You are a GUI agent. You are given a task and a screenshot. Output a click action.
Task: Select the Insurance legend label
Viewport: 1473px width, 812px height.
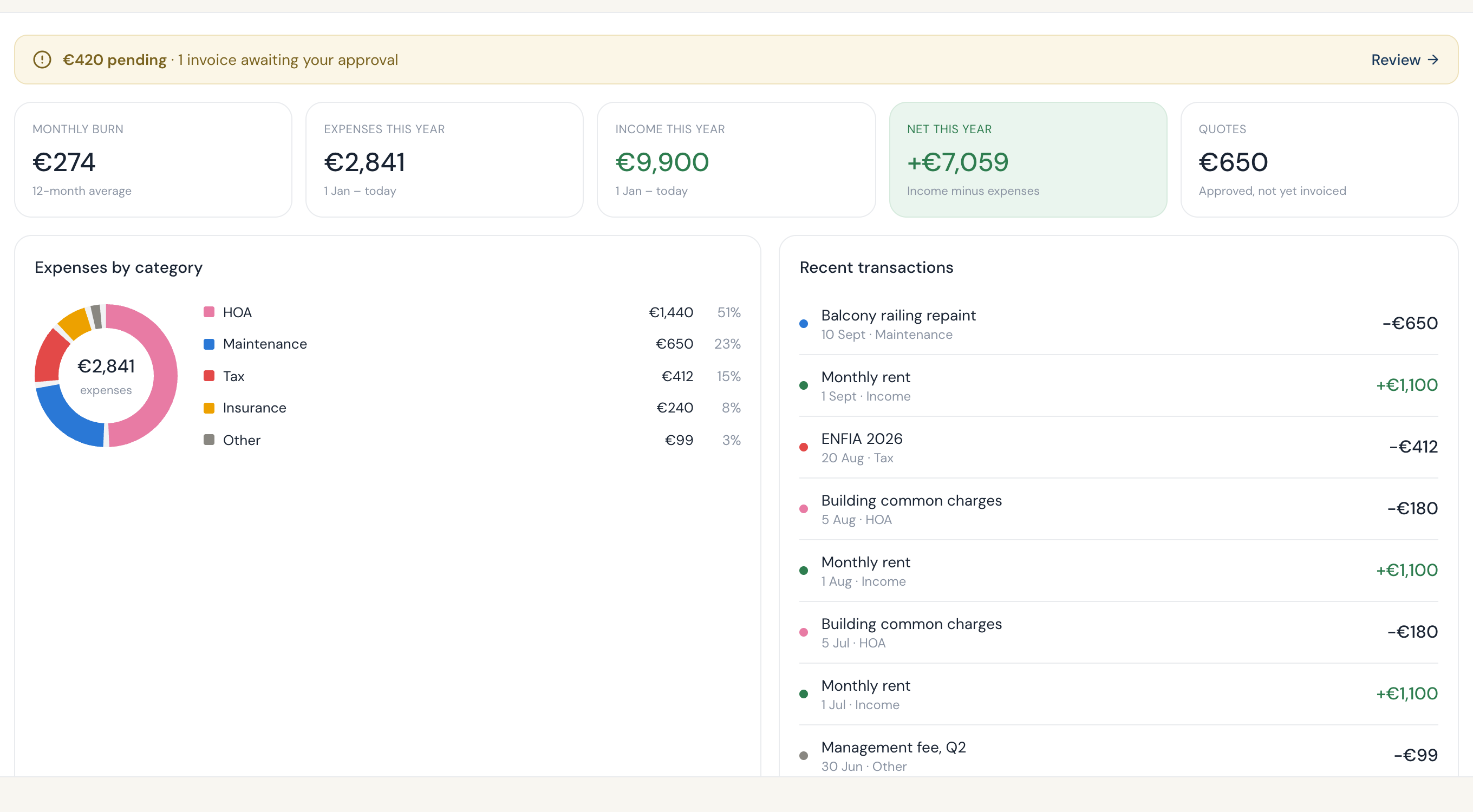[x=255, y=408]
